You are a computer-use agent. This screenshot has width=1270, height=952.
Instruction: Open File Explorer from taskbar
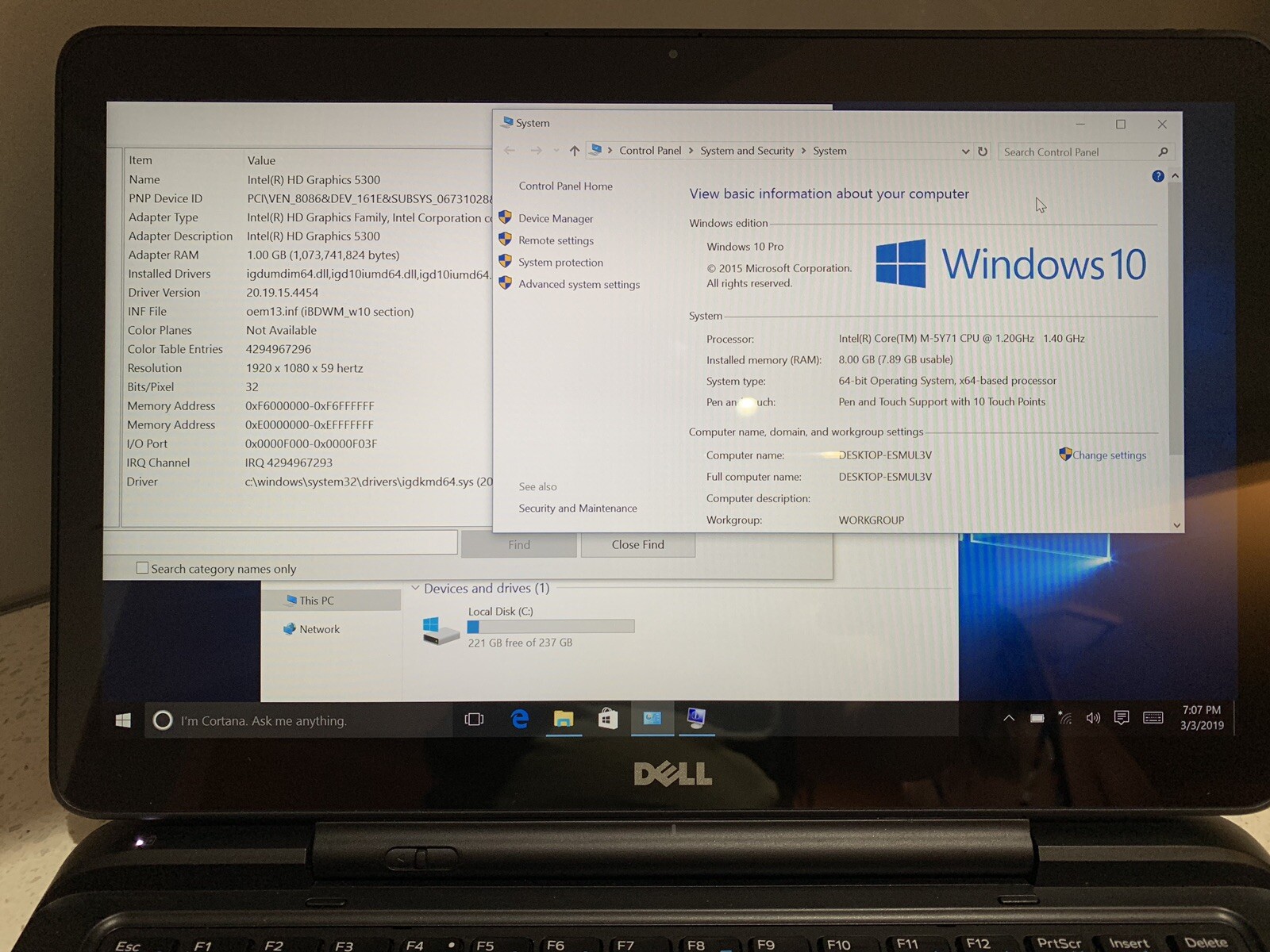(564, 719)
